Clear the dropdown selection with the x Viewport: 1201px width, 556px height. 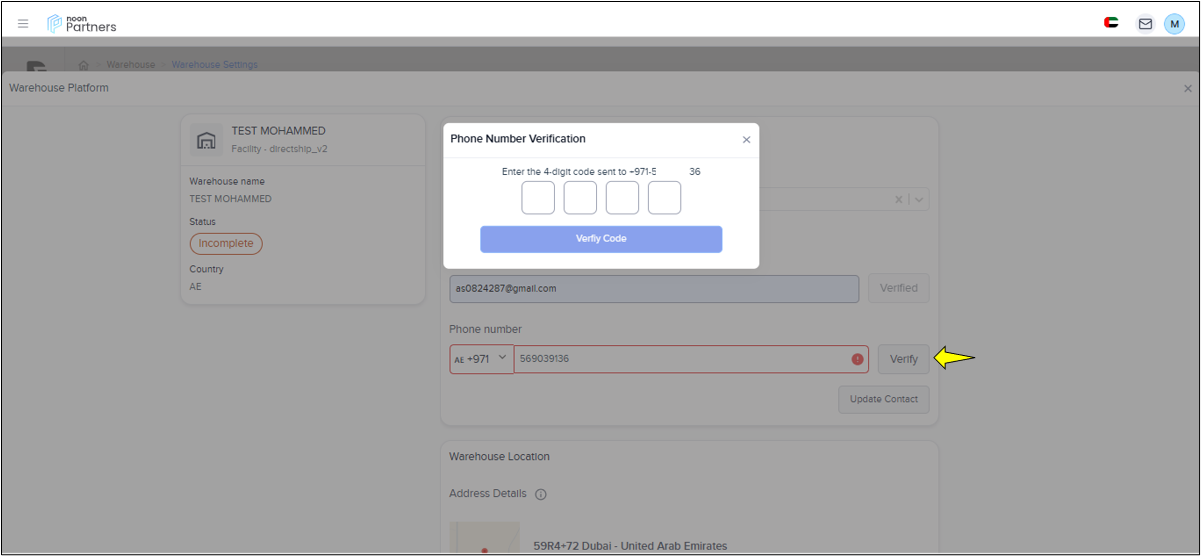pyautogui.click(x=898, y=199)
